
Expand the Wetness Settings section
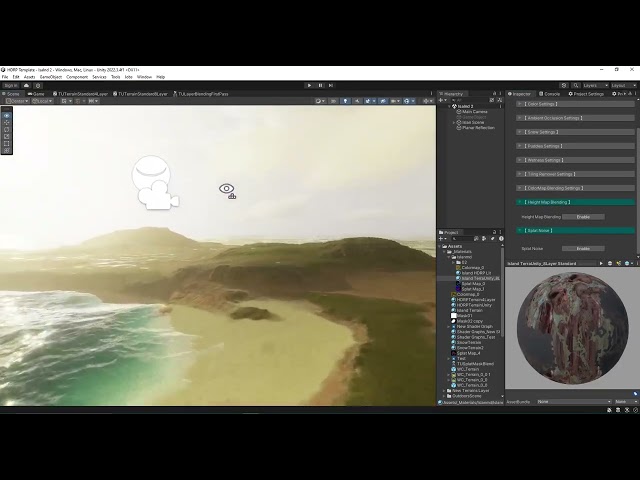click(x=575, y=160)
